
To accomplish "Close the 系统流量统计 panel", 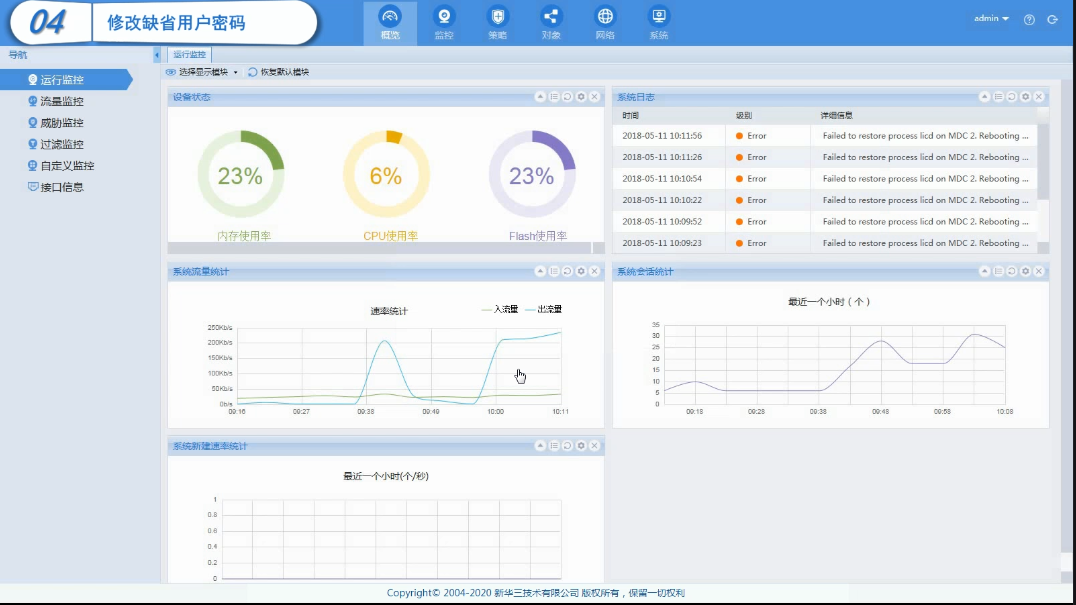I will pyautogui.click(x=594, y=272).
